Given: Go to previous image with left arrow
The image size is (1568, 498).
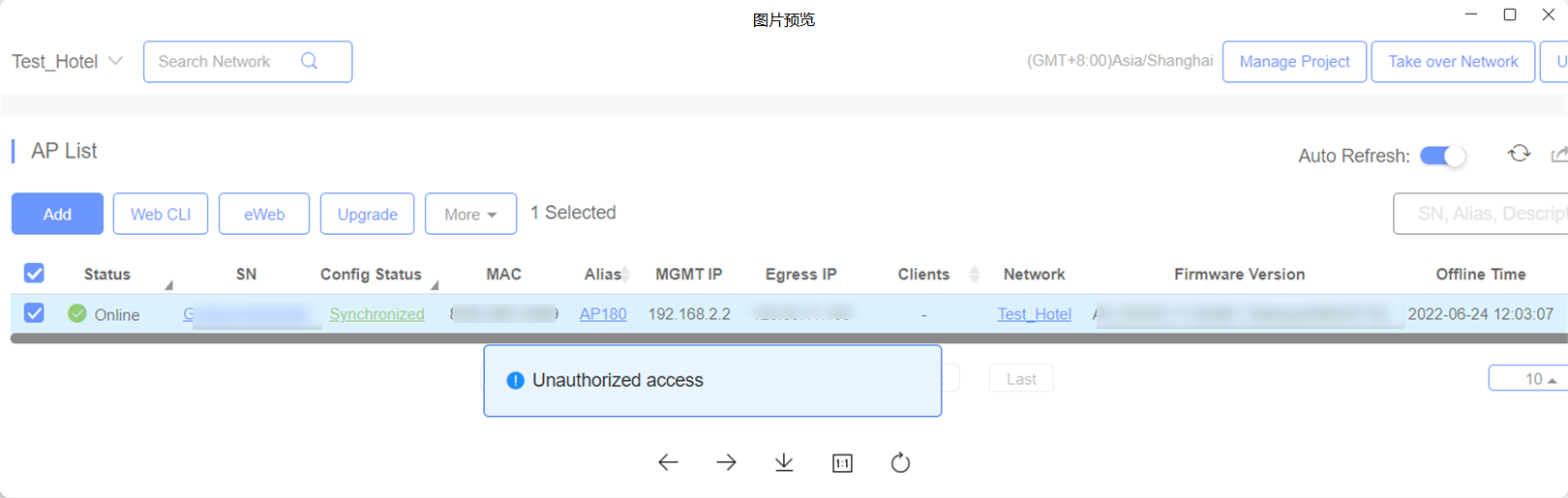Looking at the screenshot, I should tap(668, 462).
